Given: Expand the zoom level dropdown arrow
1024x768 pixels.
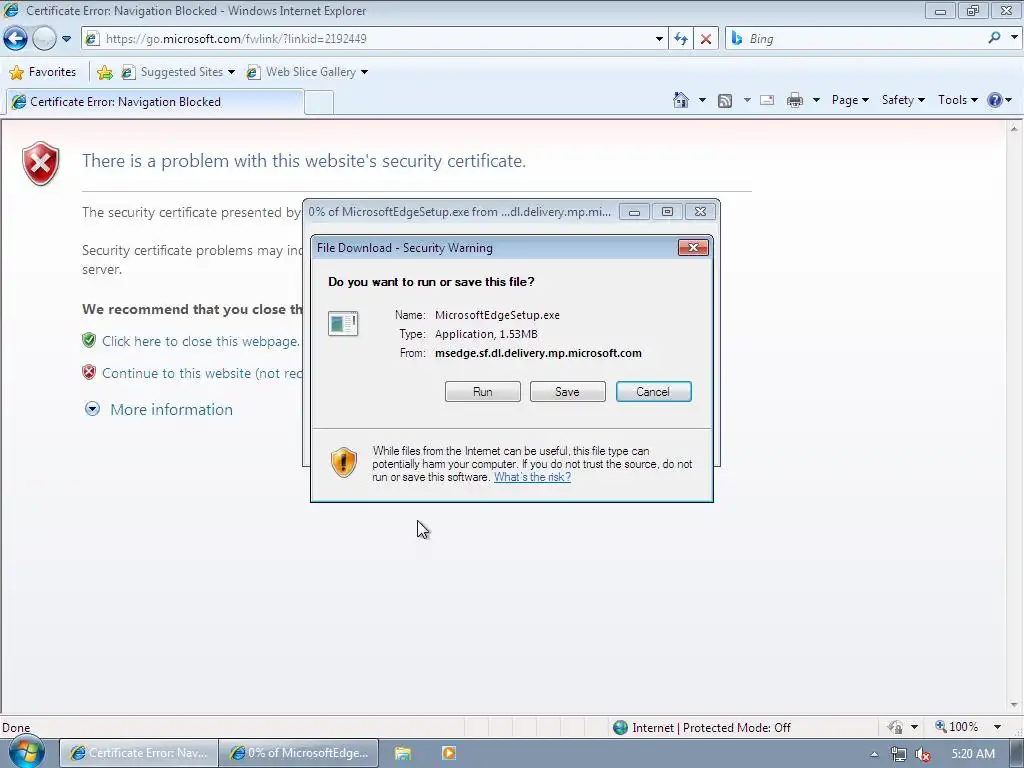Looking at the screenshot, I should click(997, 727).
